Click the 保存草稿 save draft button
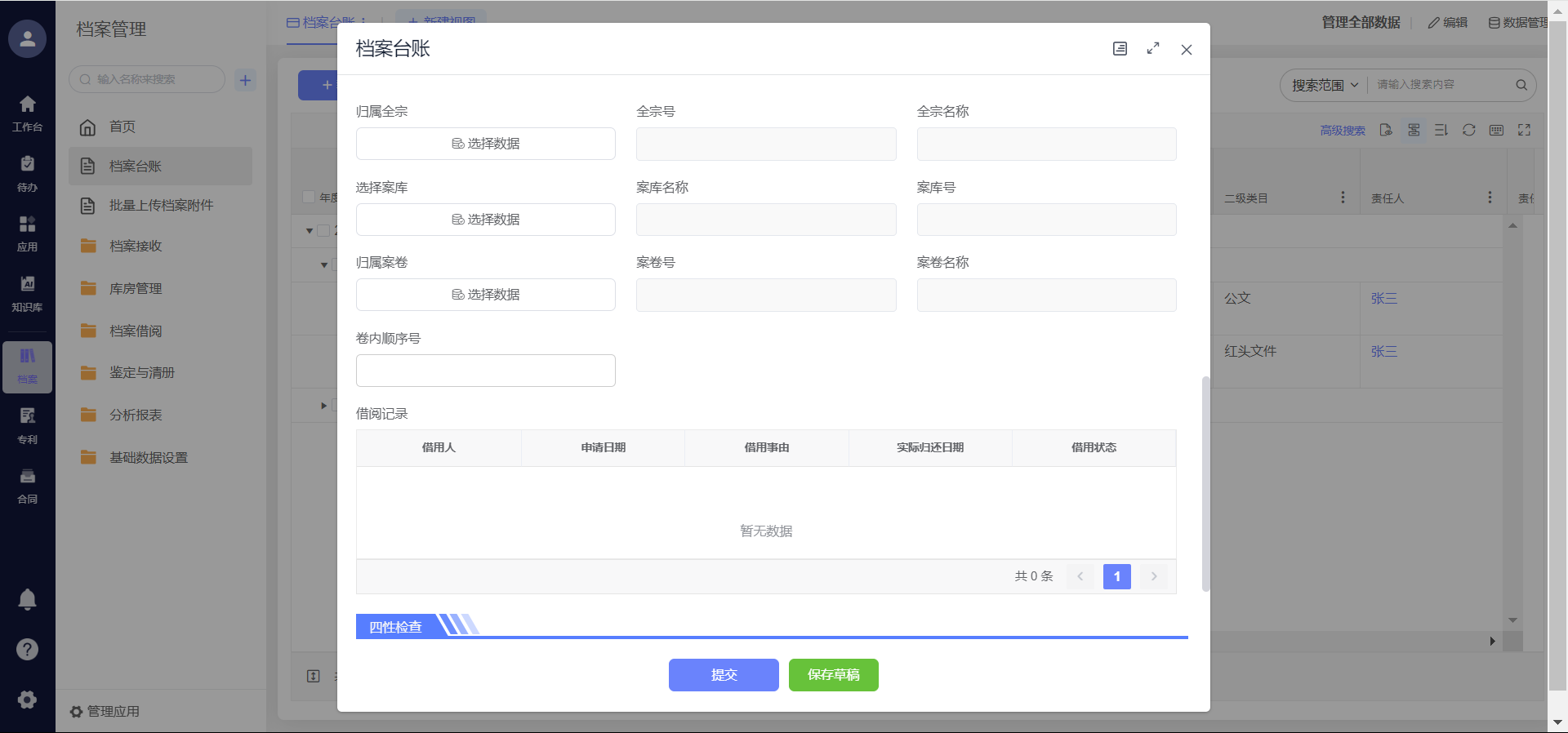Image resolution: width=1568 pixels, height=733 pixels. coord(833,675)
